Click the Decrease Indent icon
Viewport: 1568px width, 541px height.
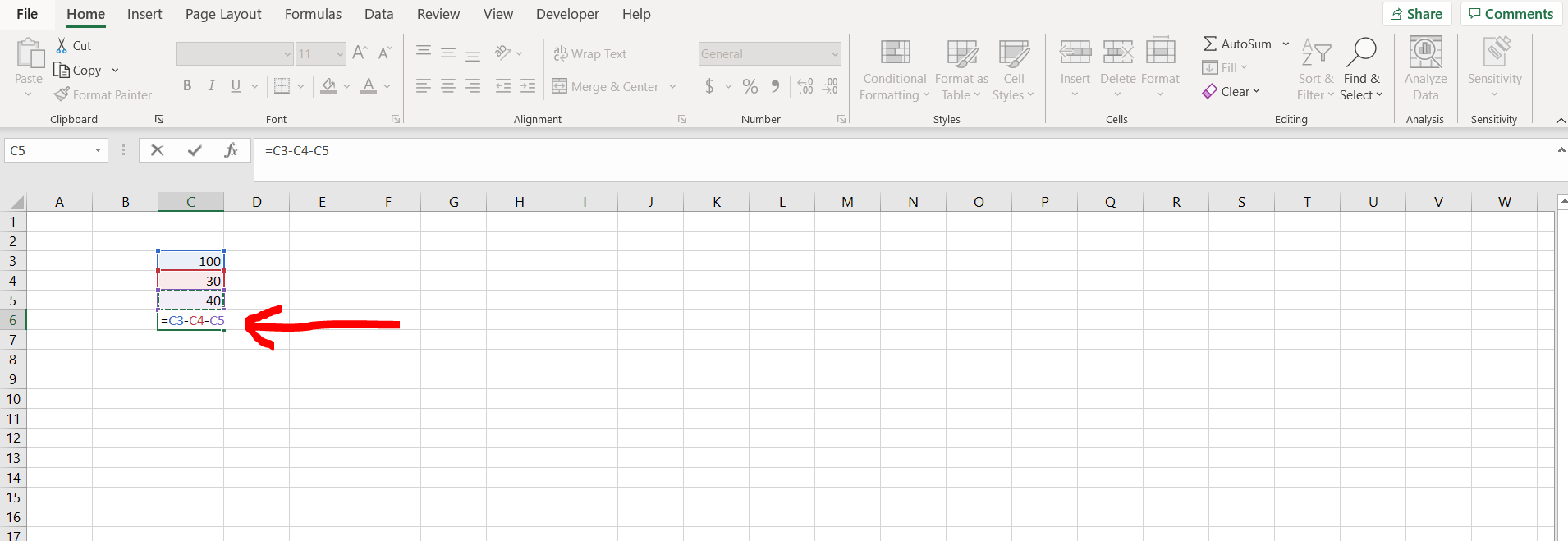[503, 86]
